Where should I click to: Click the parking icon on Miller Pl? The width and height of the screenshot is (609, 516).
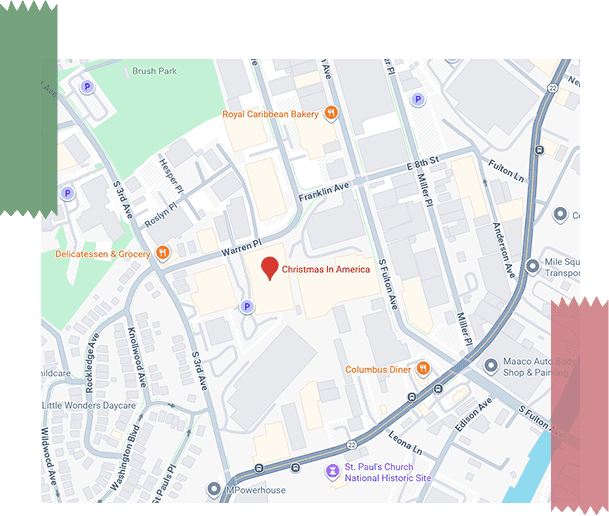(x=418, y=99)
